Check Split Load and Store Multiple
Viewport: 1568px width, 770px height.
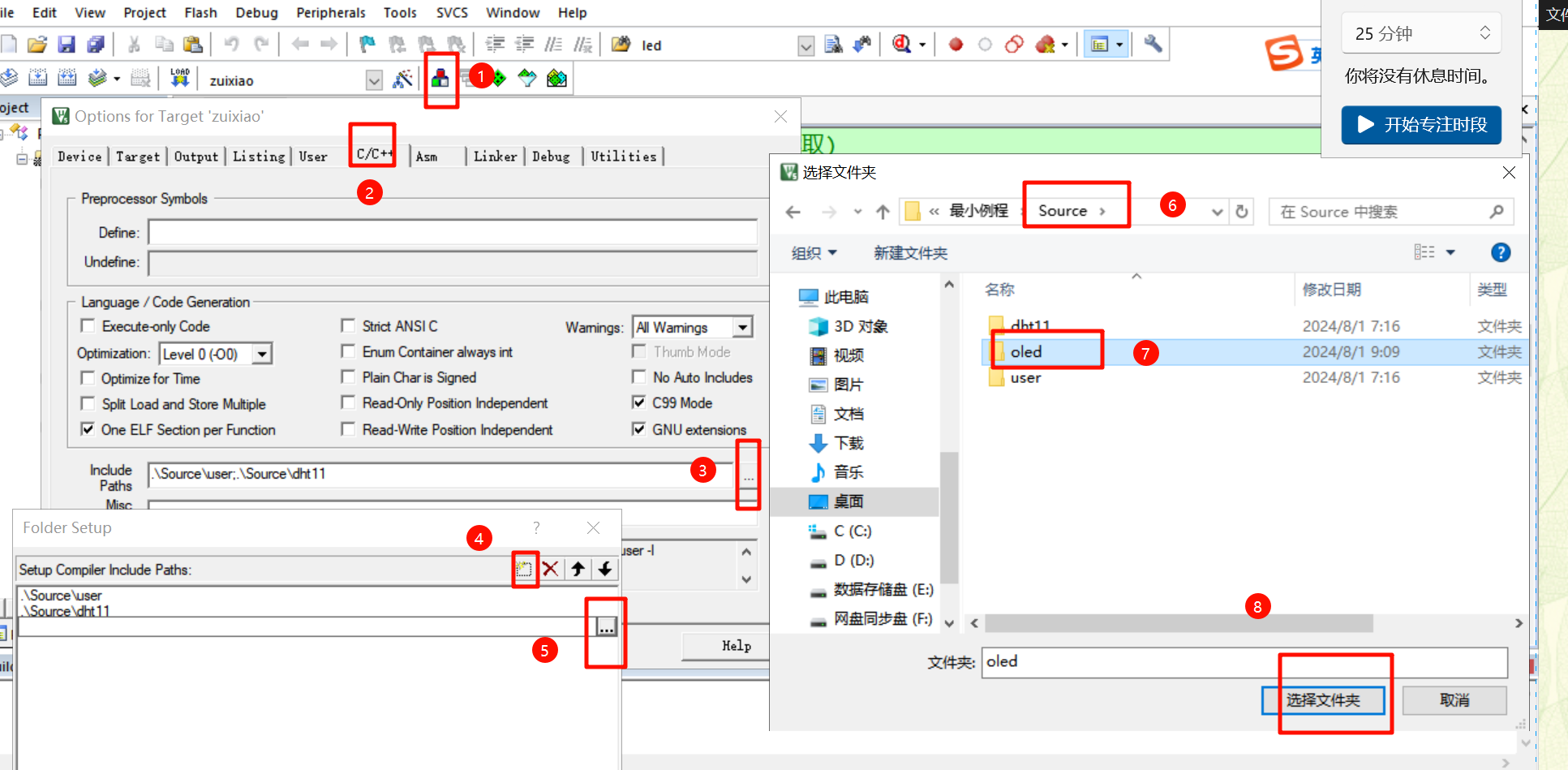[88, 403]
